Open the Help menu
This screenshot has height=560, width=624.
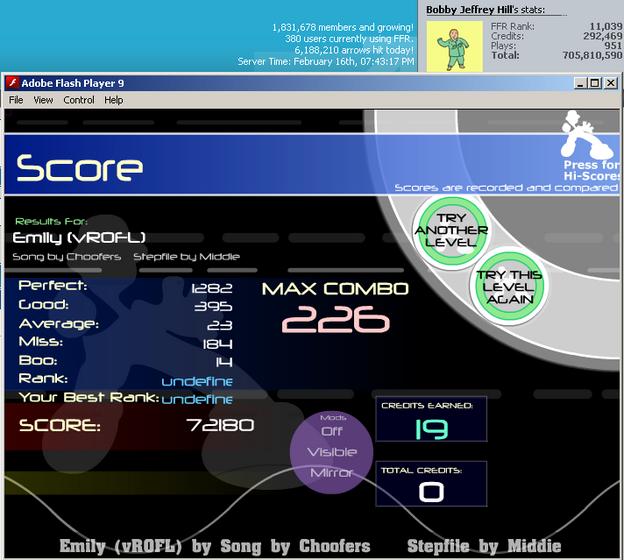pos(114,100)
